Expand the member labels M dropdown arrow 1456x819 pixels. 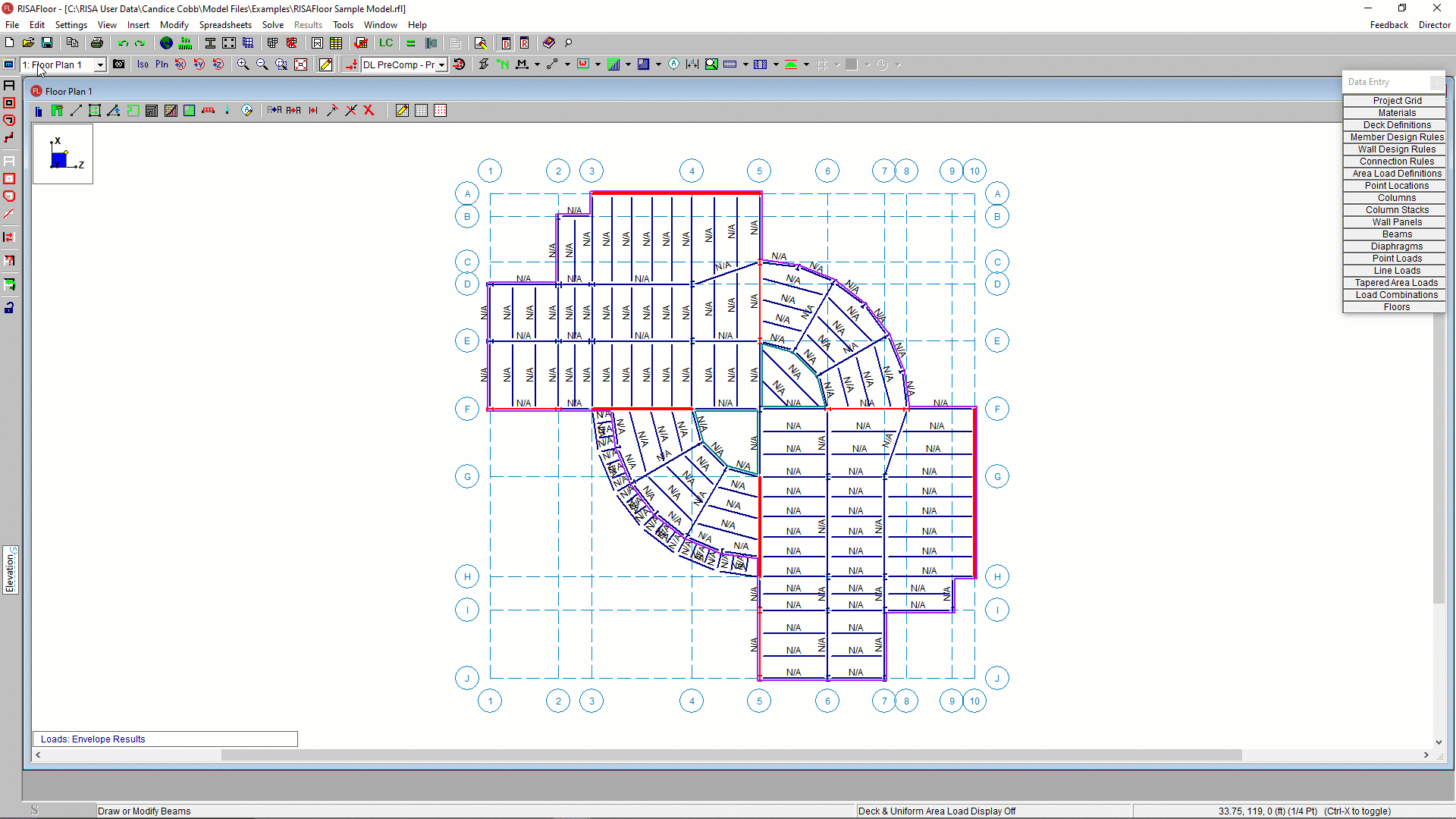(x=537, y=65)
